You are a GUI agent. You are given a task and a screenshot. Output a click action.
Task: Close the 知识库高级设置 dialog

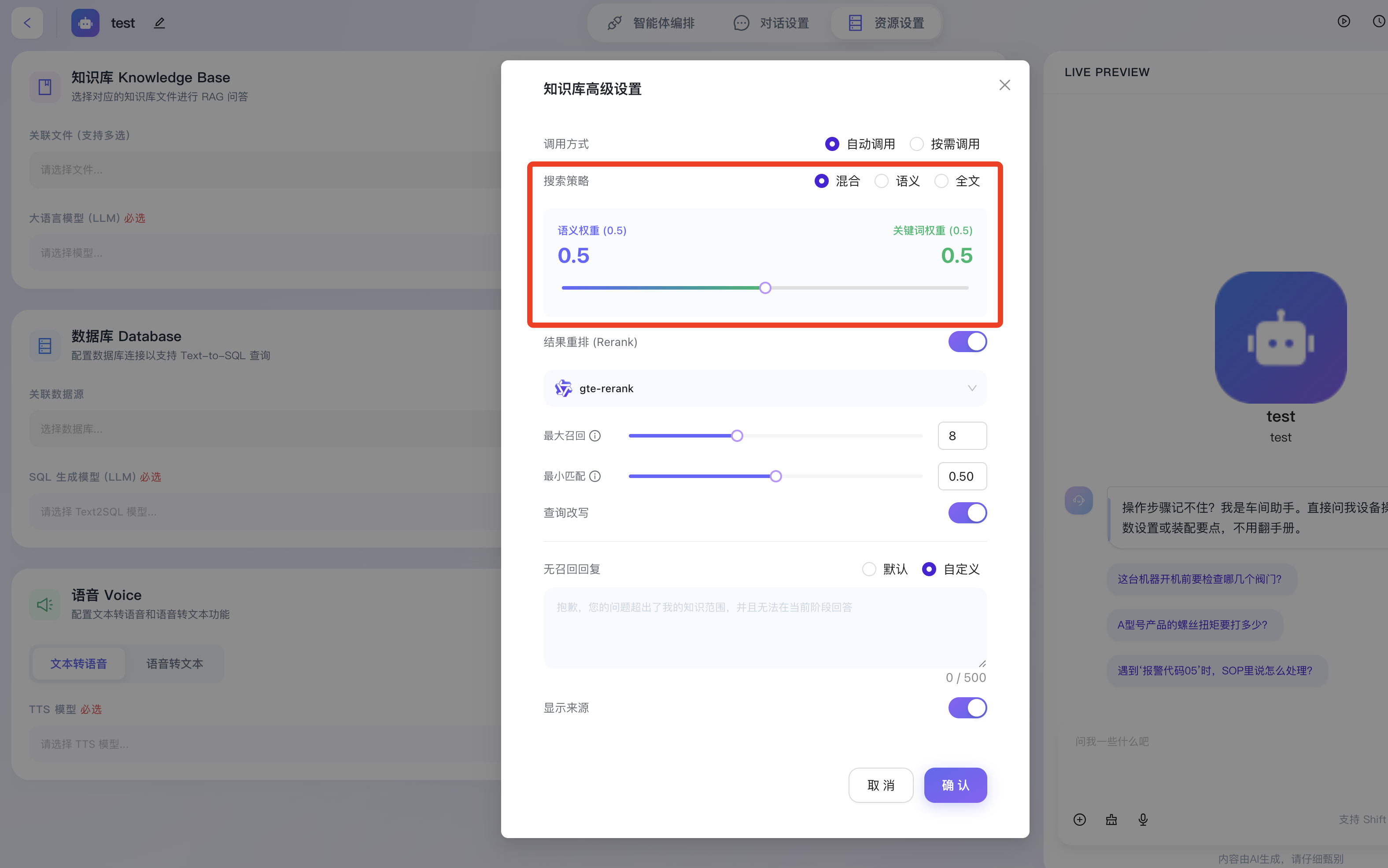point(1004,85)
